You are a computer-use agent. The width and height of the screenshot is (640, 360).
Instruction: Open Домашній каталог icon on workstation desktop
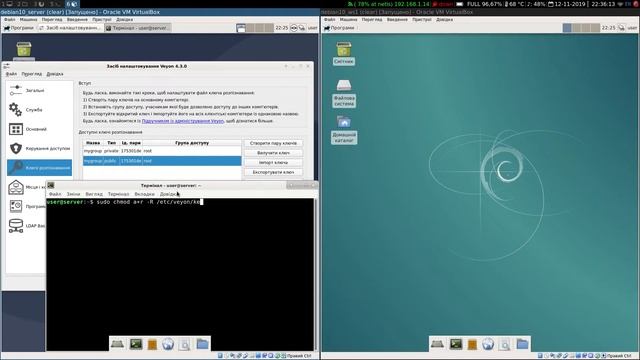tap(344, 130)
